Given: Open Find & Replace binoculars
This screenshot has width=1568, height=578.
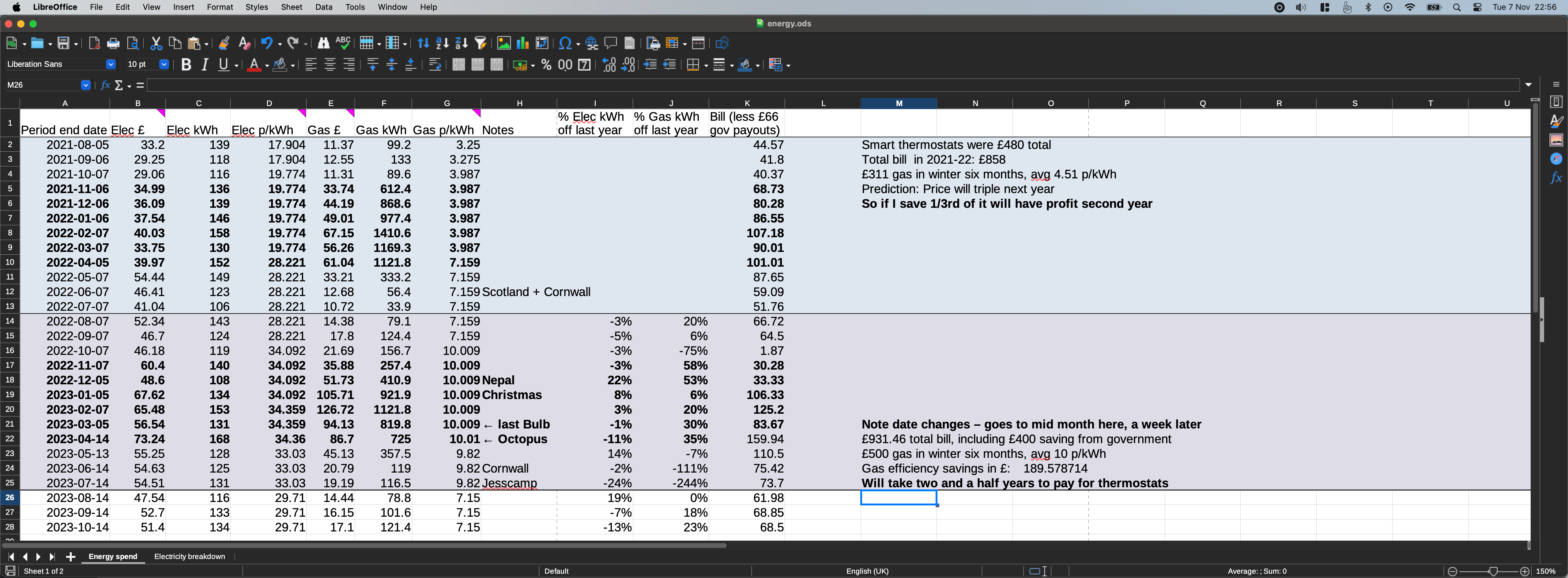Looking at the screenshot, I should coord(323,43).
